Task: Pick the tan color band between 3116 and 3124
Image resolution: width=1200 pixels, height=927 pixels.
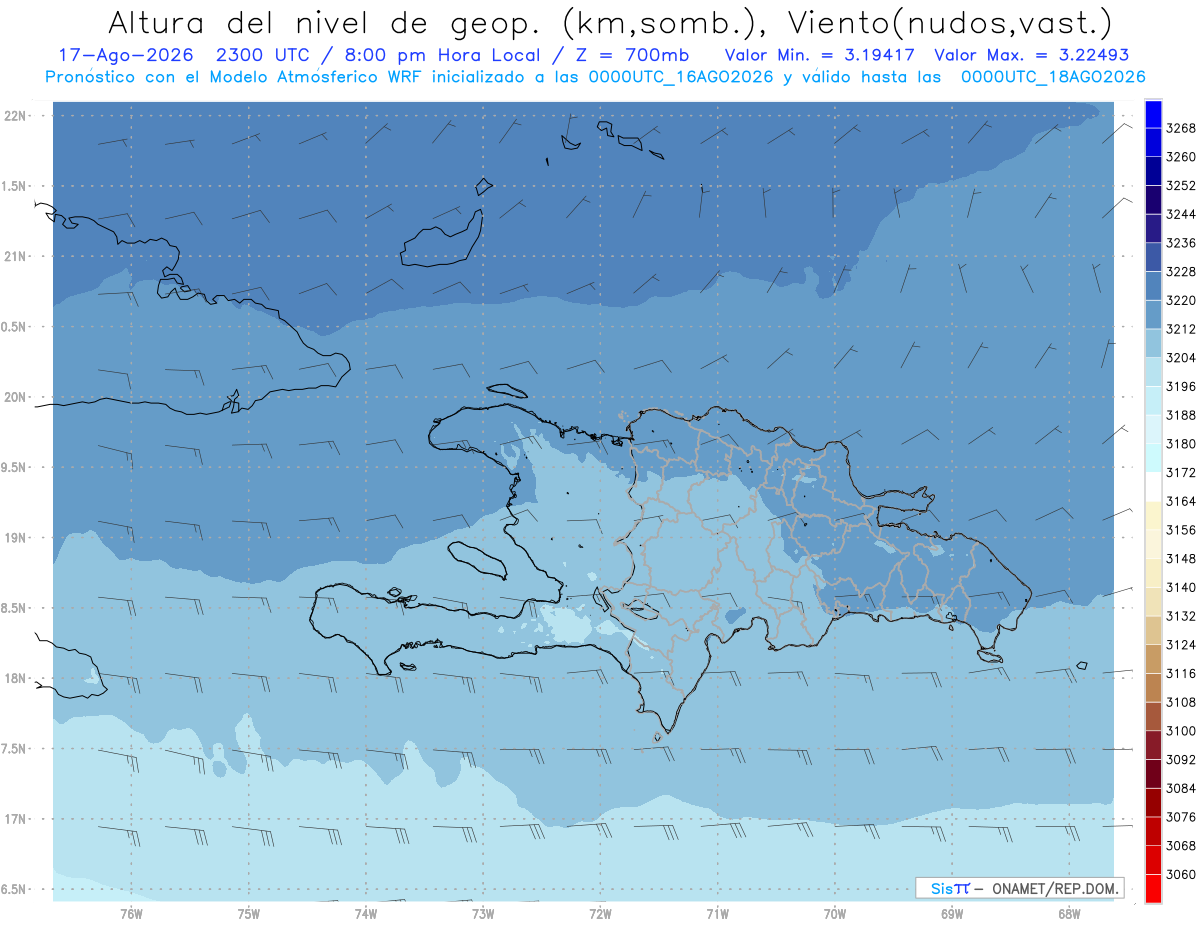Action: 1153,659
